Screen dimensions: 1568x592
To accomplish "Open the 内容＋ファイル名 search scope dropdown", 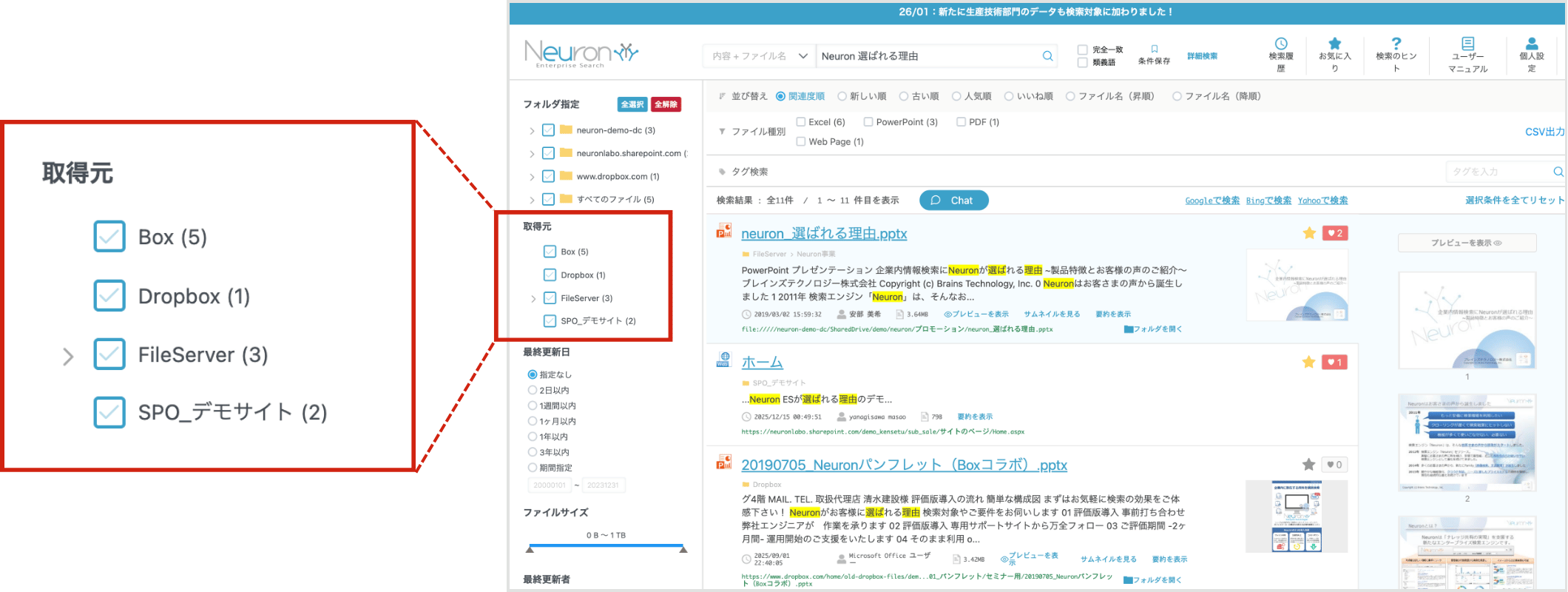I will coord(759,56).
